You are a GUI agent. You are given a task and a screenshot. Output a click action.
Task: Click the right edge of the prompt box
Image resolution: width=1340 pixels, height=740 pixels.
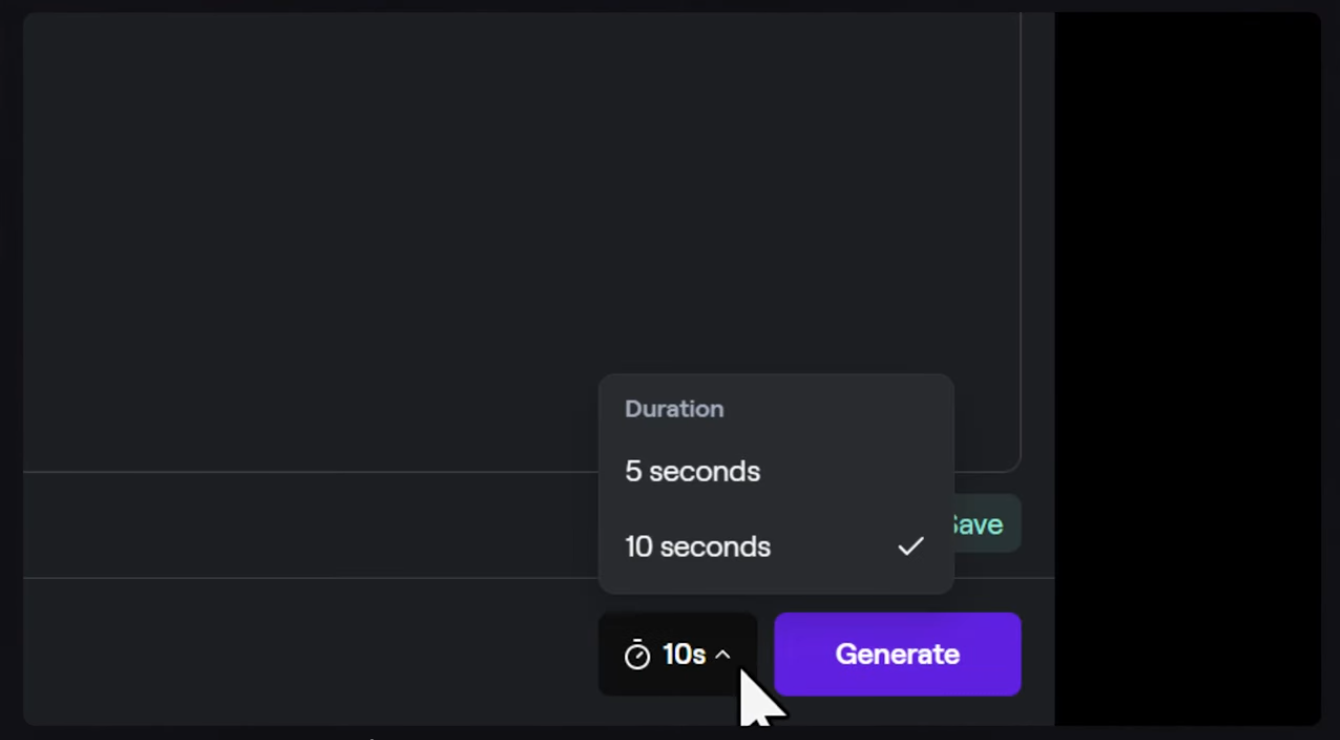coord(1020,240)
